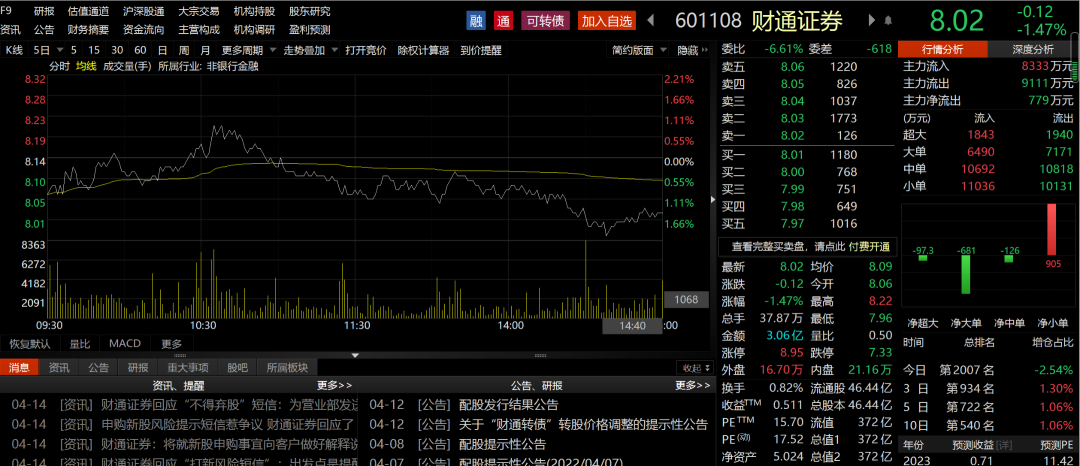Click 恢复默认 button below chart
Image resolution: width=1080 pixels, height=466 pixels.
click(30, 343)
